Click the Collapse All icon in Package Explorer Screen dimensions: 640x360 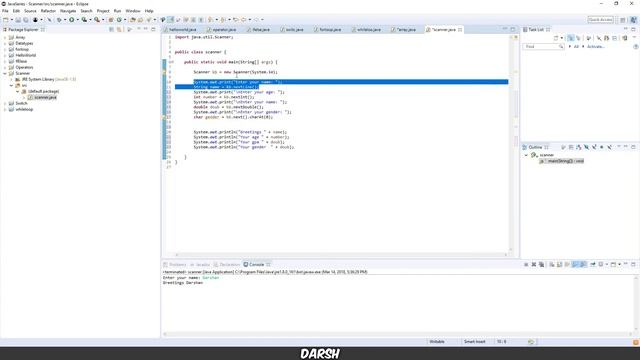pyautogui.click(x=111, y=29)
